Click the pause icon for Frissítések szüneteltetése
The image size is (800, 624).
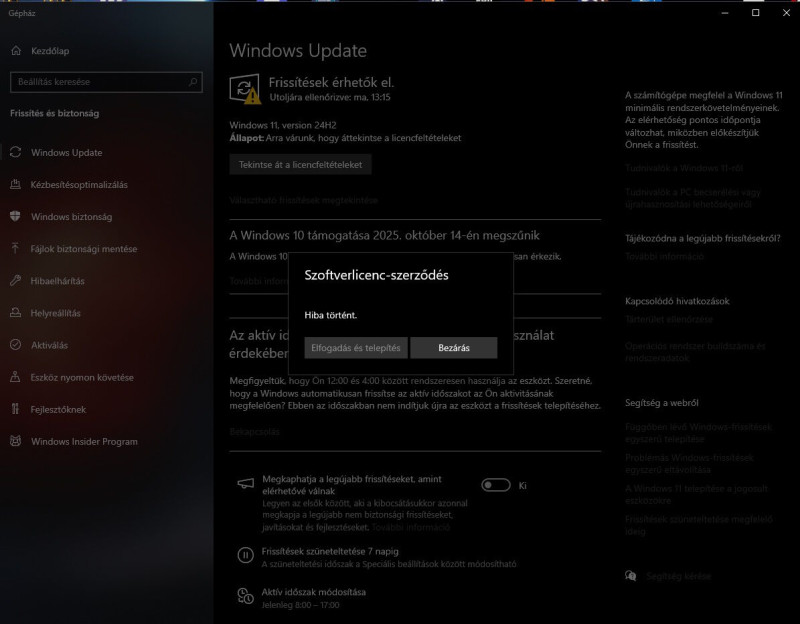(x=245, y=555)
